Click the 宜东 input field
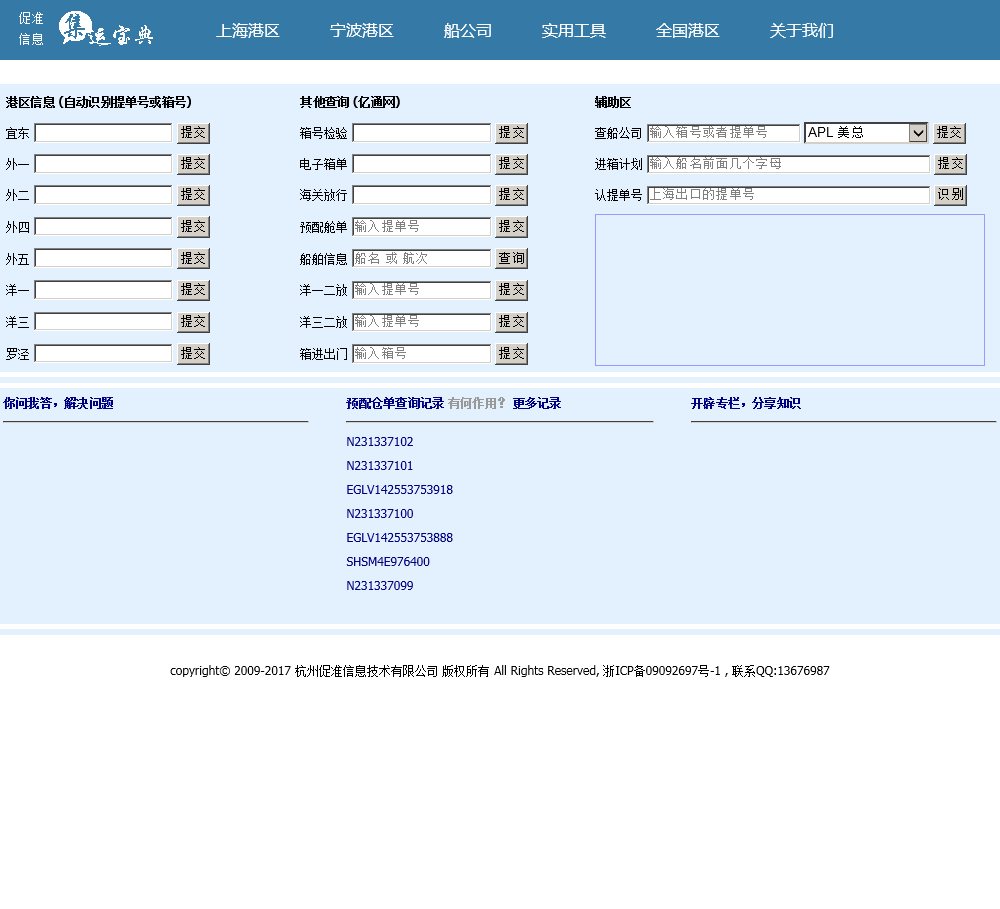 click(x=104, y=133)
